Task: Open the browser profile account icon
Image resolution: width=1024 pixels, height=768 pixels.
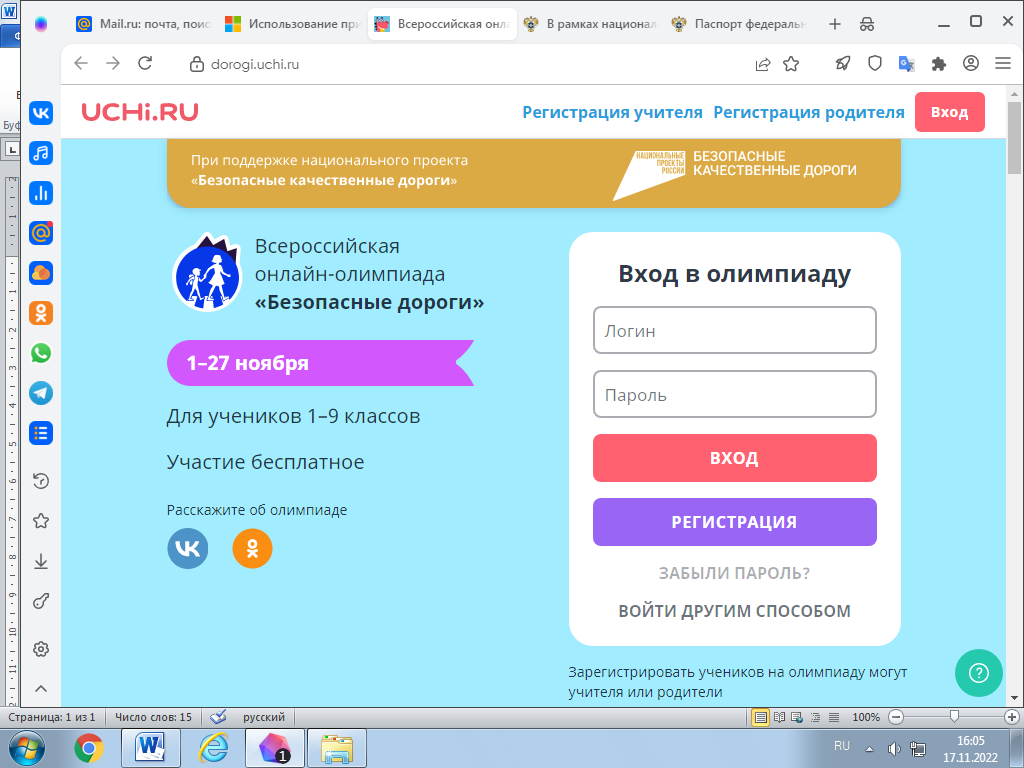Action: (971, 63)
